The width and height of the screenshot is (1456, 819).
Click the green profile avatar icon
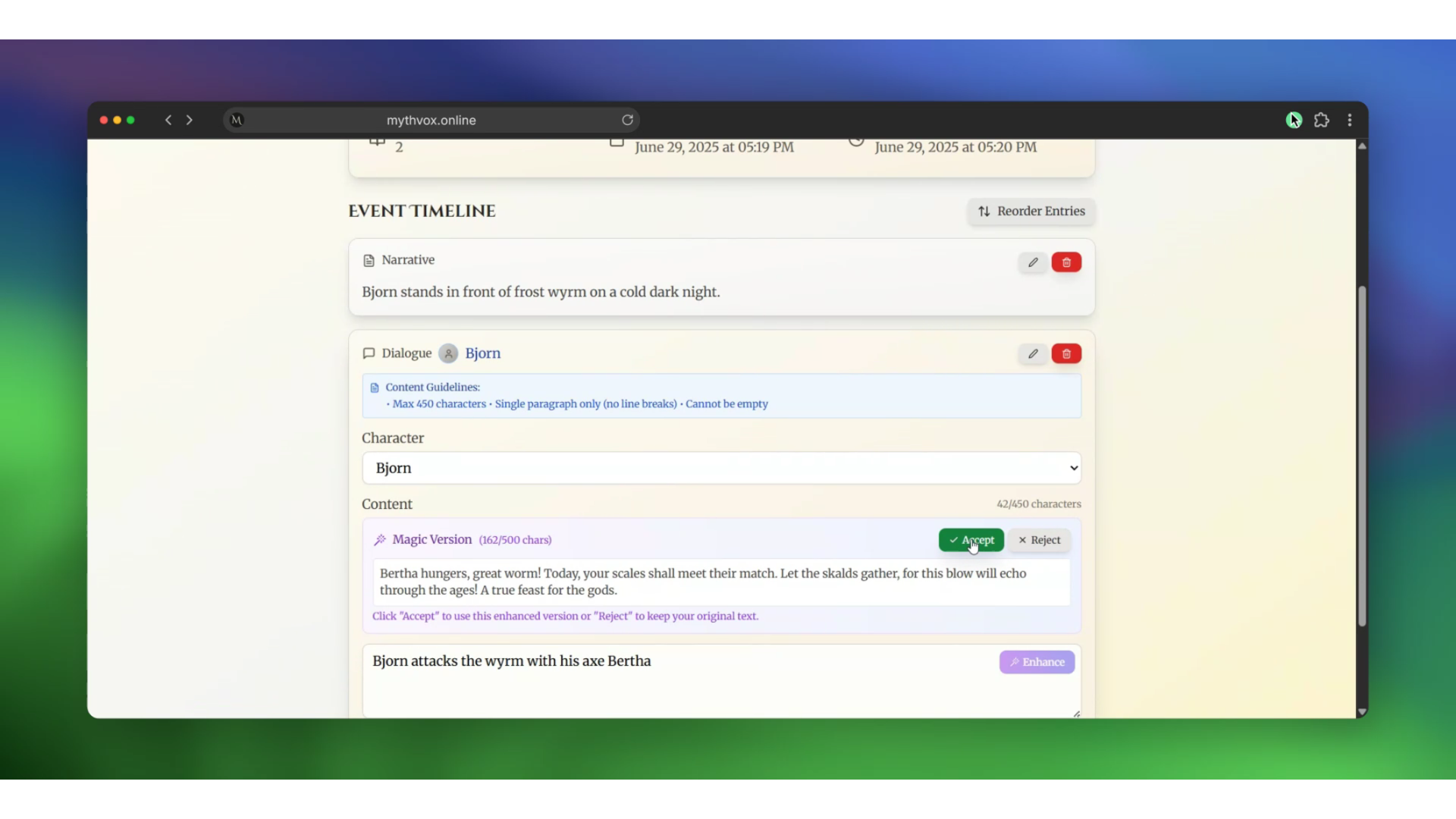click(x=1294, y=120)
